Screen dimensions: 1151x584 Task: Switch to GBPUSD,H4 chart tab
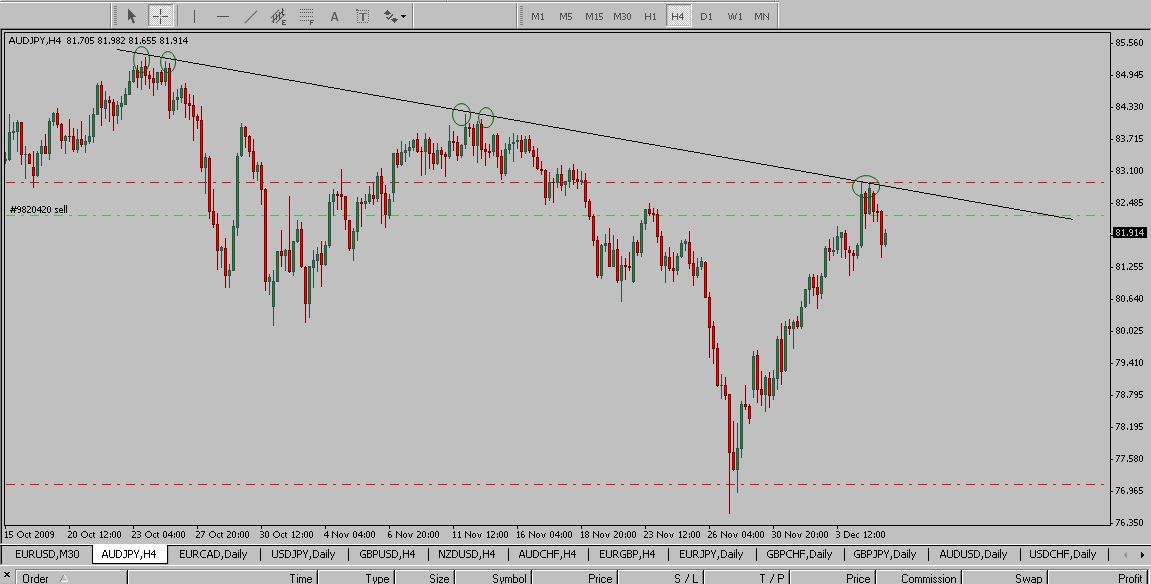(388, 554)
